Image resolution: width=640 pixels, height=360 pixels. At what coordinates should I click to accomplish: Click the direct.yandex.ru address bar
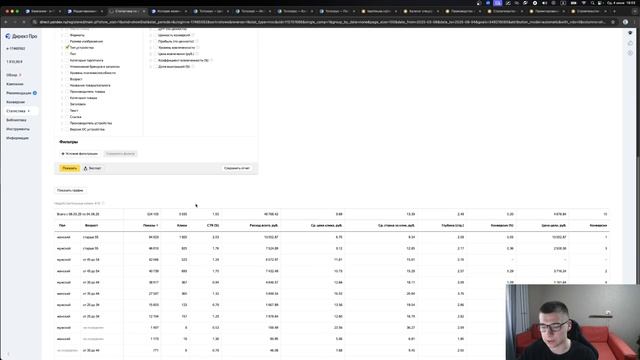coord(322,22)
